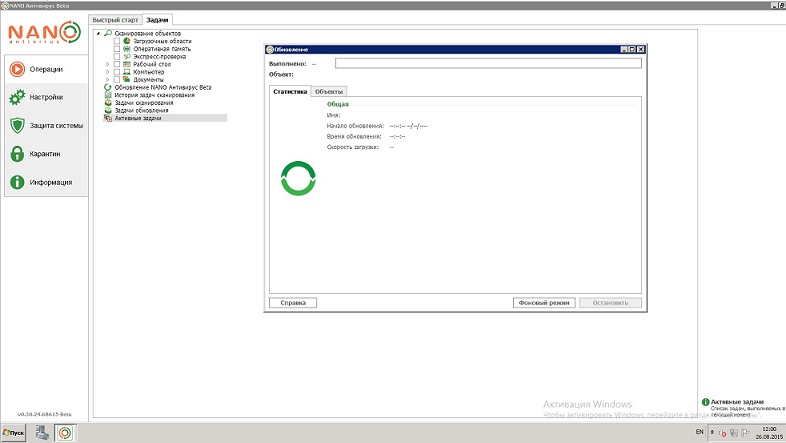Image resolution: width=786 pixels, height=443 pixels.
Task: Open the Windows Пуск start menu
Action: pyautogui.click(x=14, y=433)
